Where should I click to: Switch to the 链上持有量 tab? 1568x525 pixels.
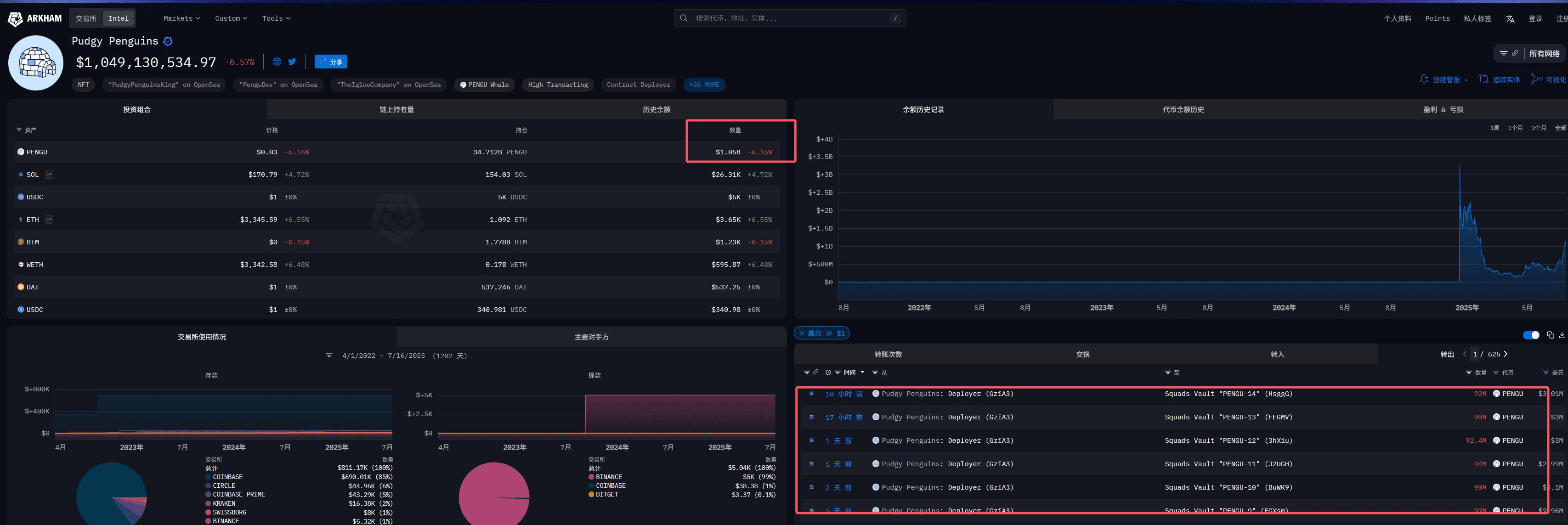(x=396, y=109)
